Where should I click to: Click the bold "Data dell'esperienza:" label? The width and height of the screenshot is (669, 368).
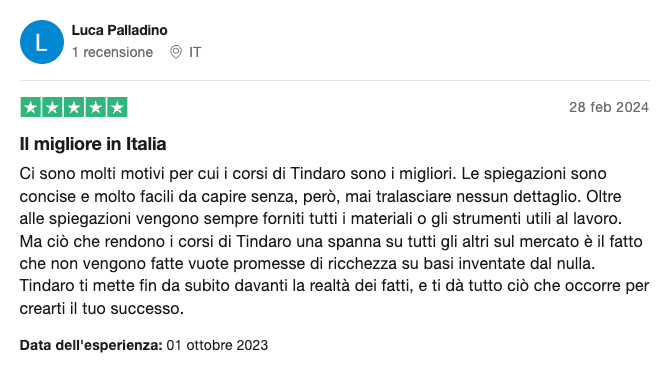(x=91, y=345)
